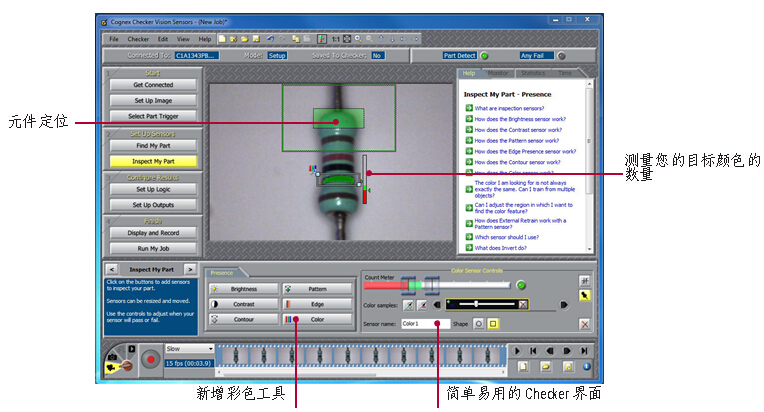Image resolution: width=764 pixels, height=412 pixels.
Task: Click the Find My Part button
Action: coord(153,146)
